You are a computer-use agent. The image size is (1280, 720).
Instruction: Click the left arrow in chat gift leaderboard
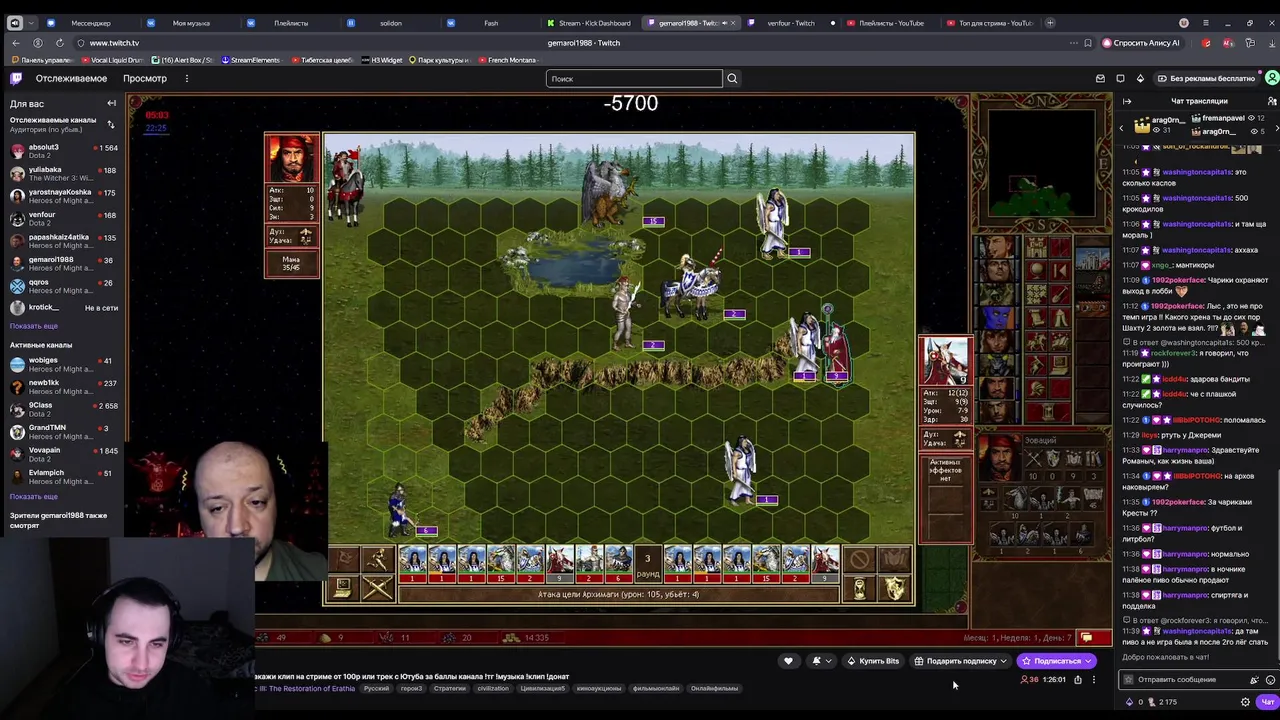(1121, 127)
